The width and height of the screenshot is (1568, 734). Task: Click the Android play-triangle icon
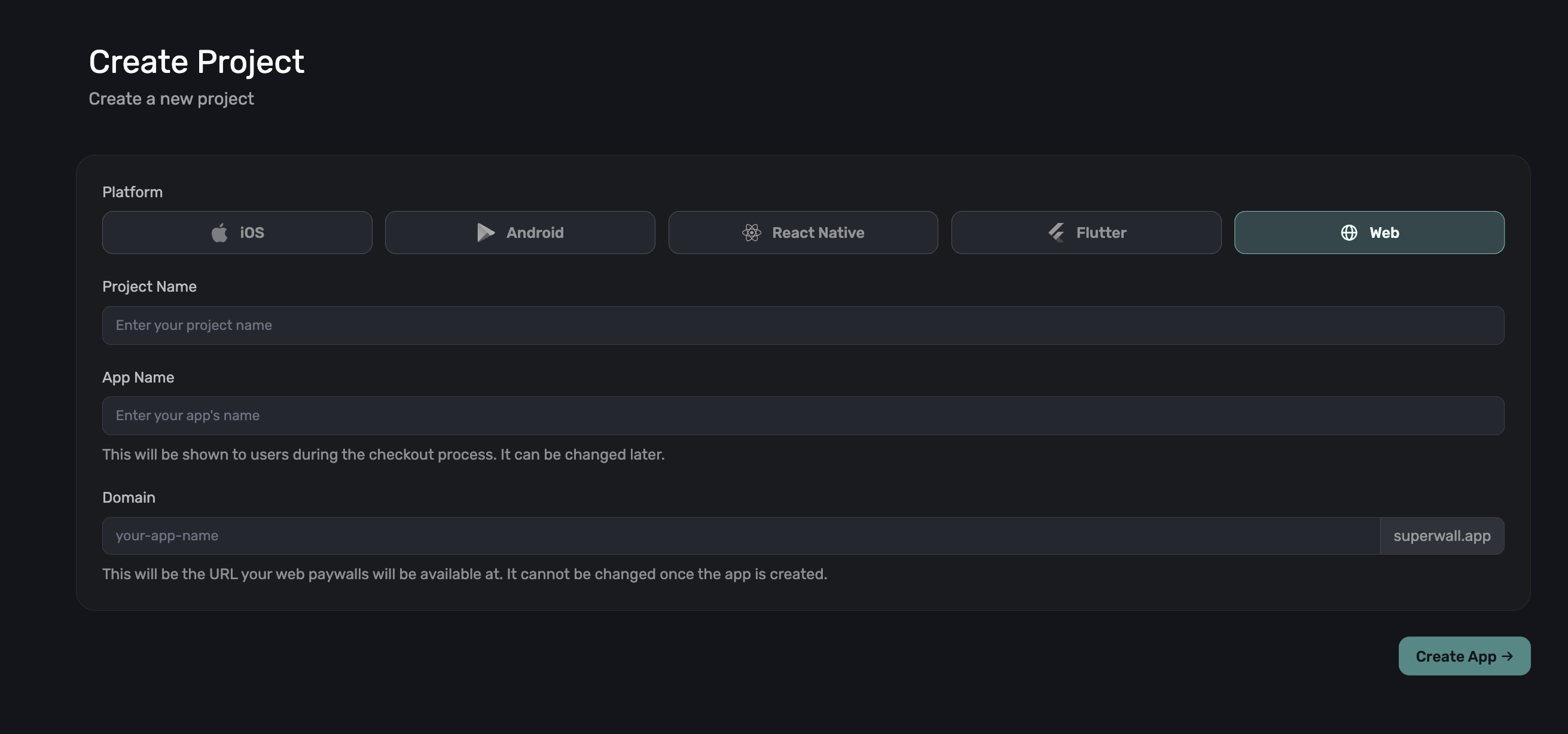click(x=485, y=233)
